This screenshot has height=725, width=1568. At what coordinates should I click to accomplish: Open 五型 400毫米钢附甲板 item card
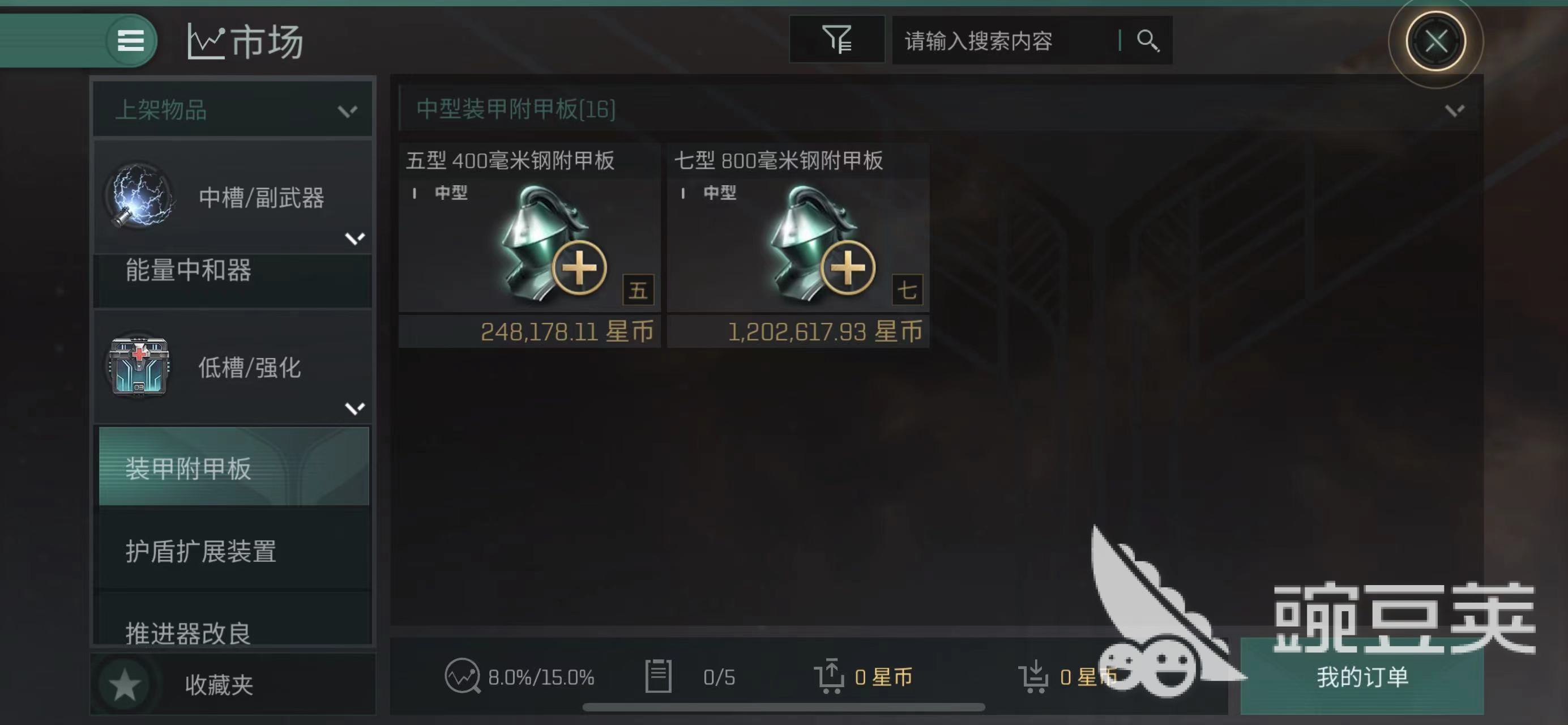pos(529,245)
